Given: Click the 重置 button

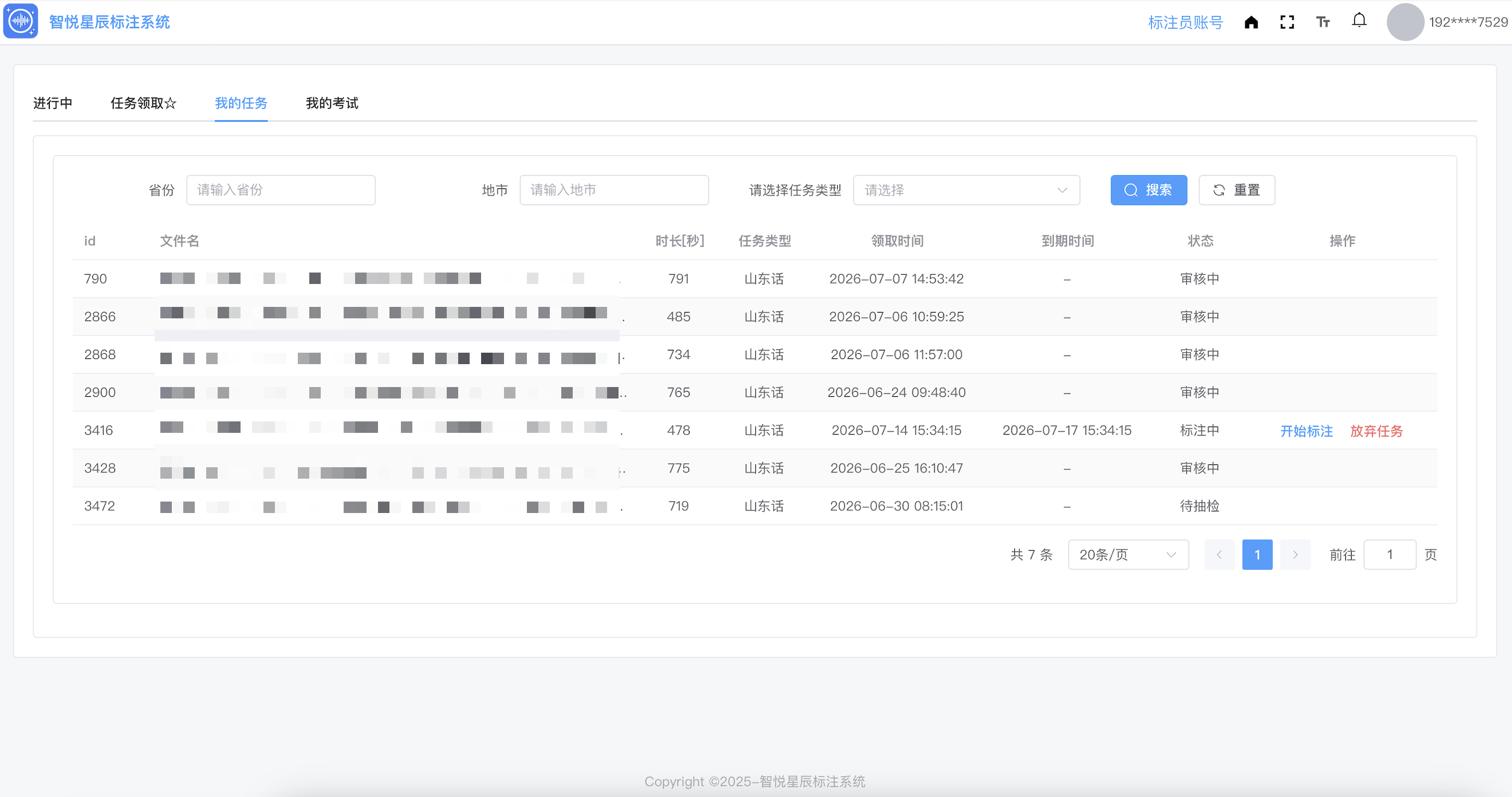Looking at the screenshot, I should coord(1237,190).
